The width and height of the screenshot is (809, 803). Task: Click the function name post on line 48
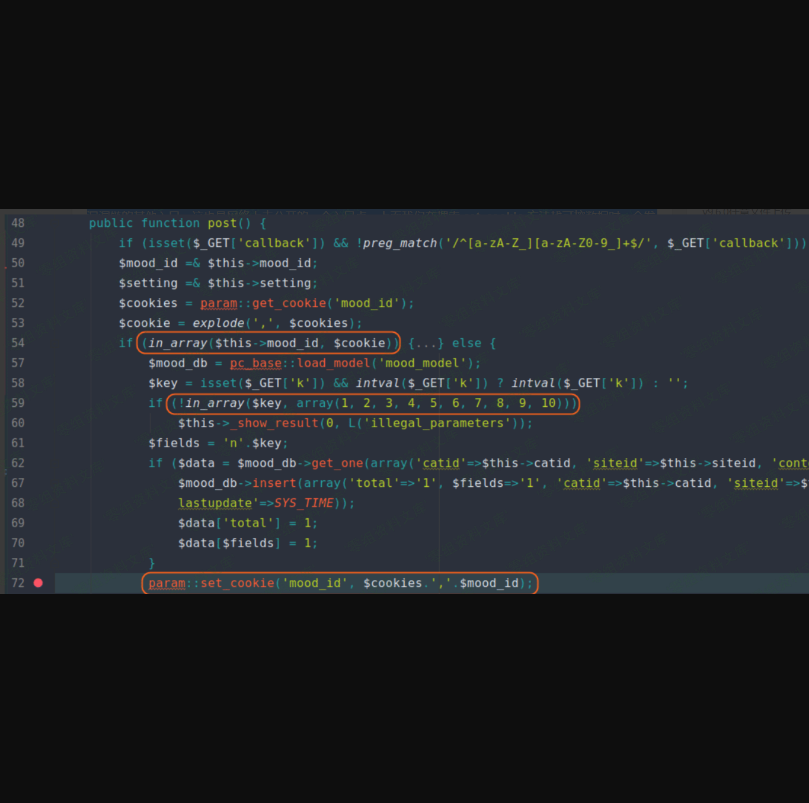point(222,223)
